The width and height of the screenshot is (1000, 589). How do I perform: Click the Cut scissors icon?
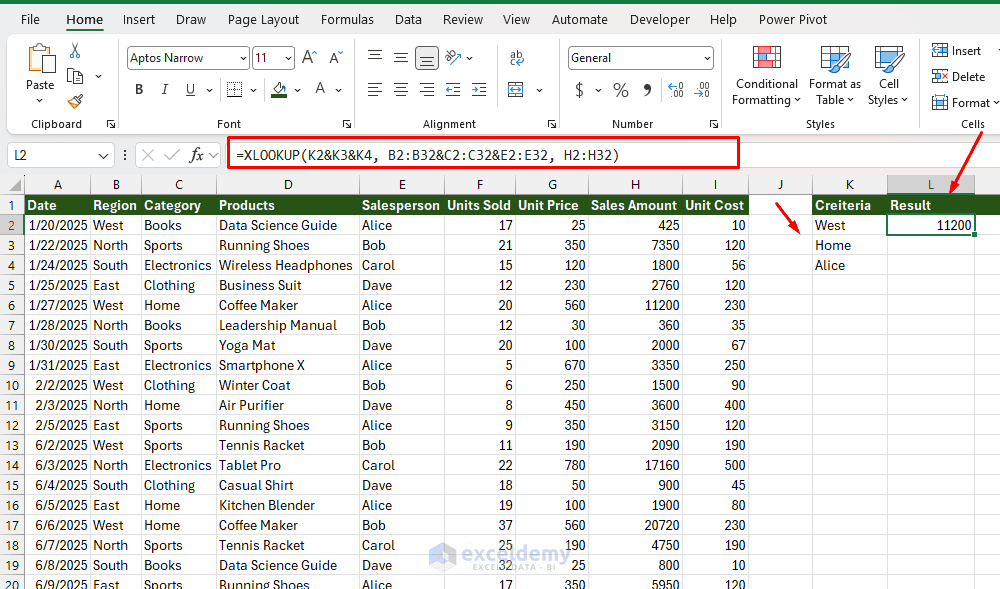coord(75,51)
